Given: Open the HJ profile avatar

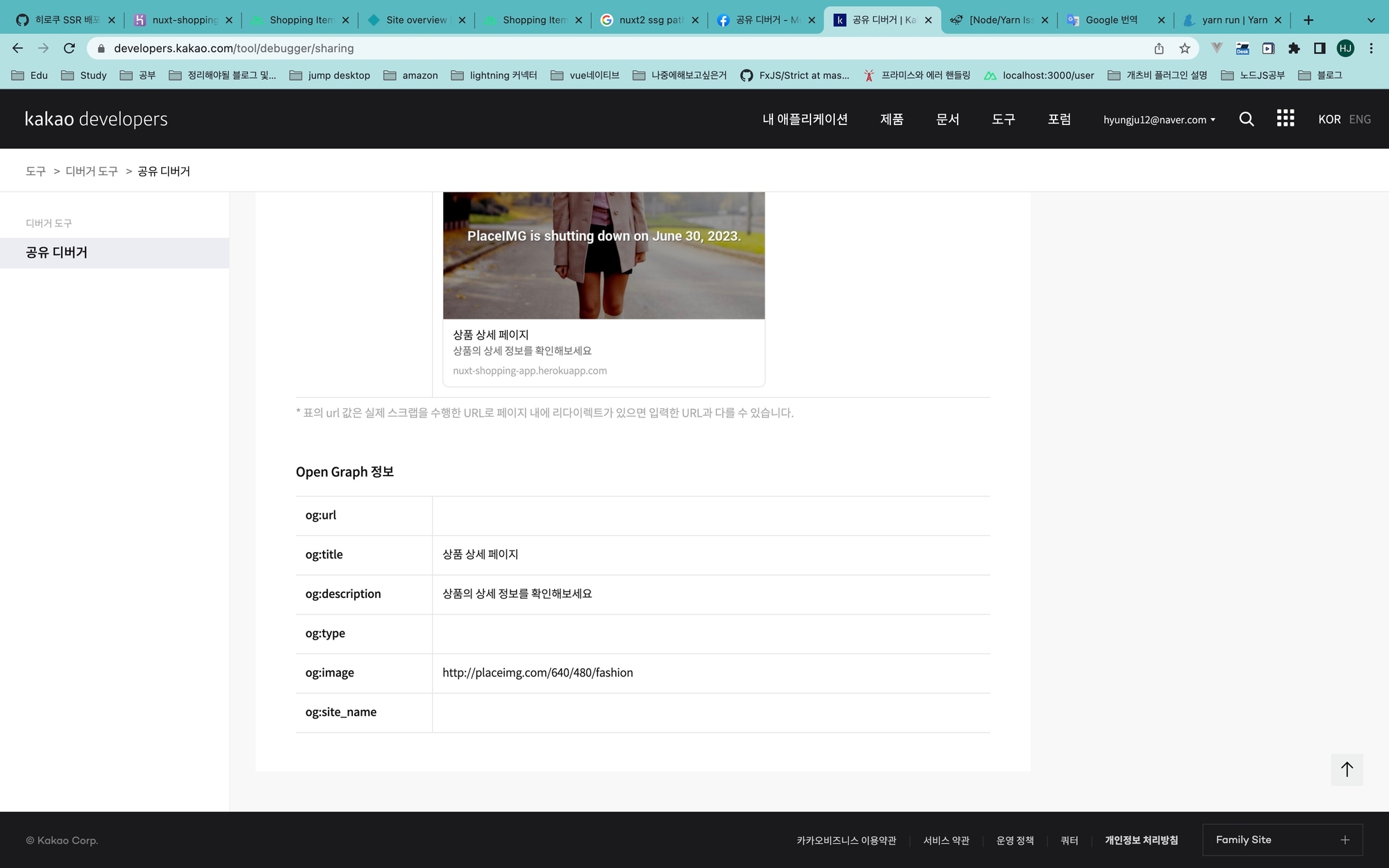Looking at the screenshot, I should tap(1345, 48).
